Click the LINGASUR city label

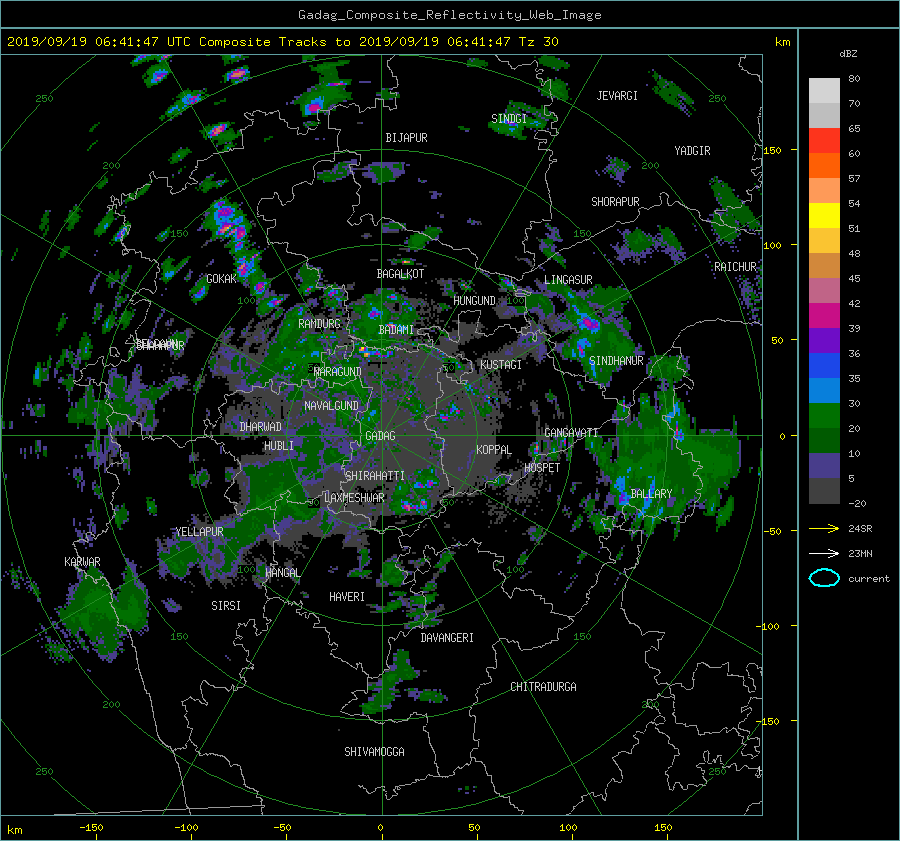click(x=568, y=280)
